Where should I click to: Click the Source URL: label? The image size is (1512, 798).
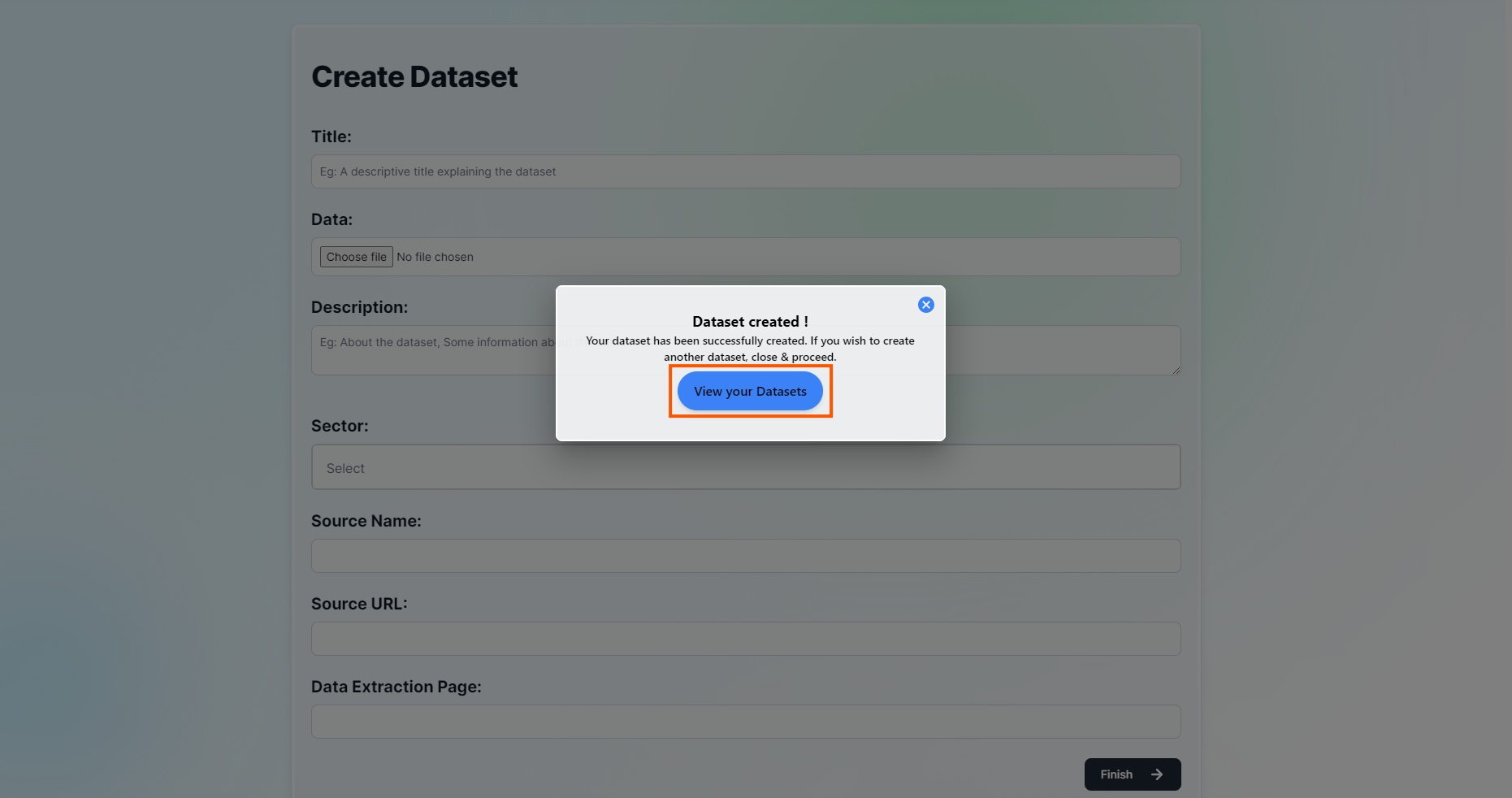tap(359, 604)
